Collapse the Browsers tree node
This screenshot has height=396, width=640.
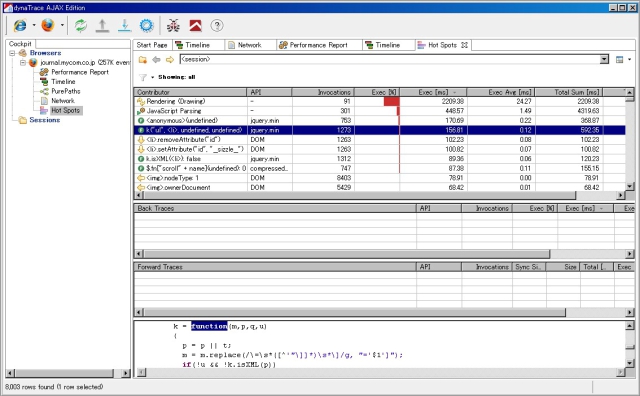12,53
